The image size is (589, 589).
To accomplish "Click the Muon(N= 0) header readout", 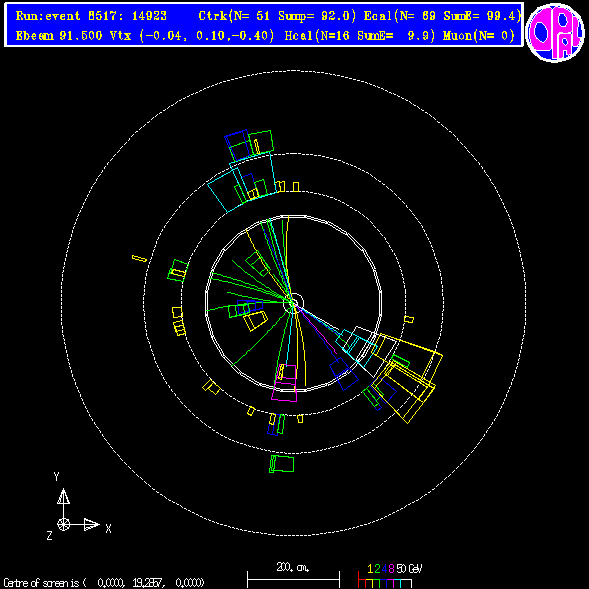I will click(479, 36).
